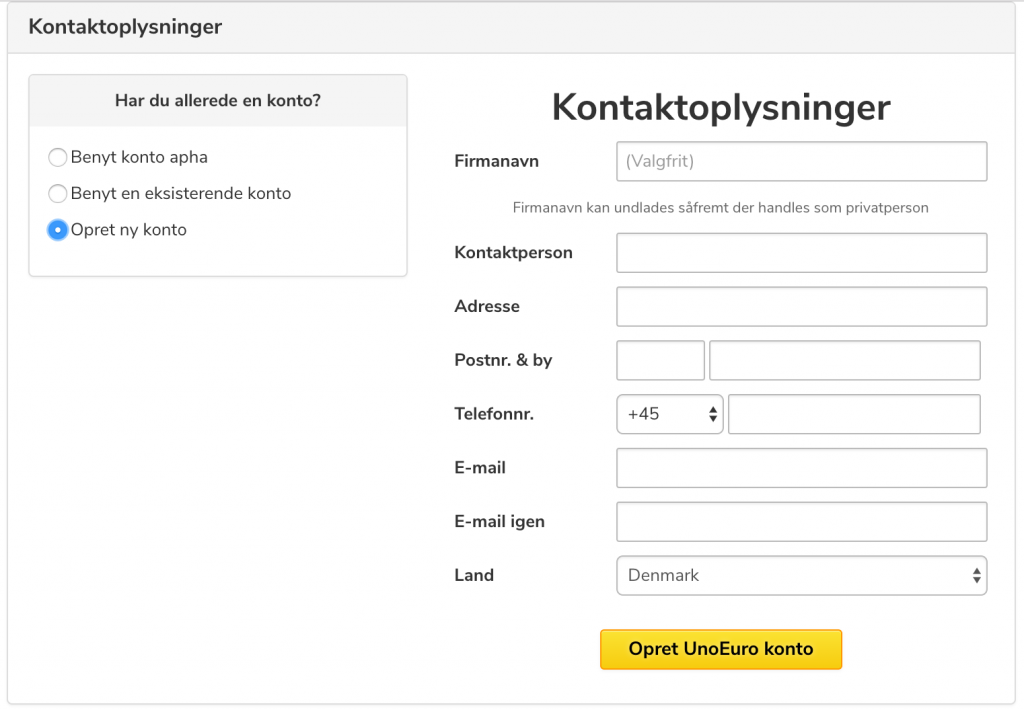The width and height of the screenshot is (1024, 710).
Task: Select "Opret ny konto" radio button
Action: (x=57, y=230)
